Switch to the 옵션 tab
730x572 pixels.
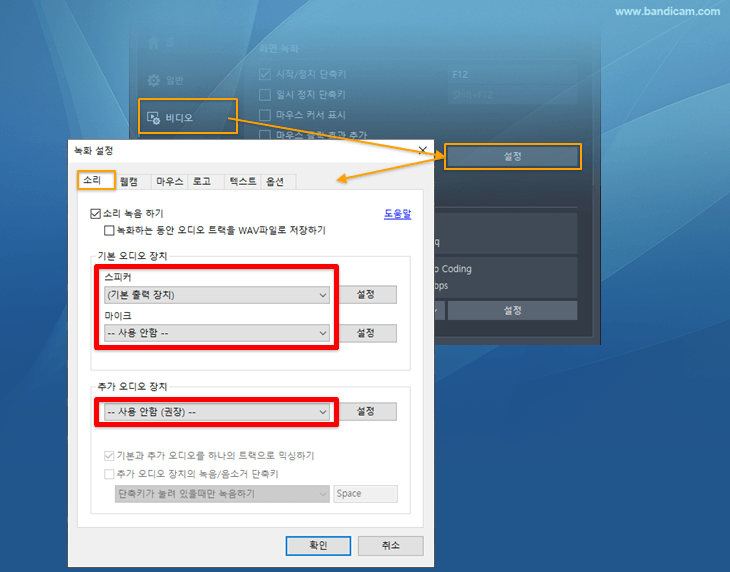[278, 182]
